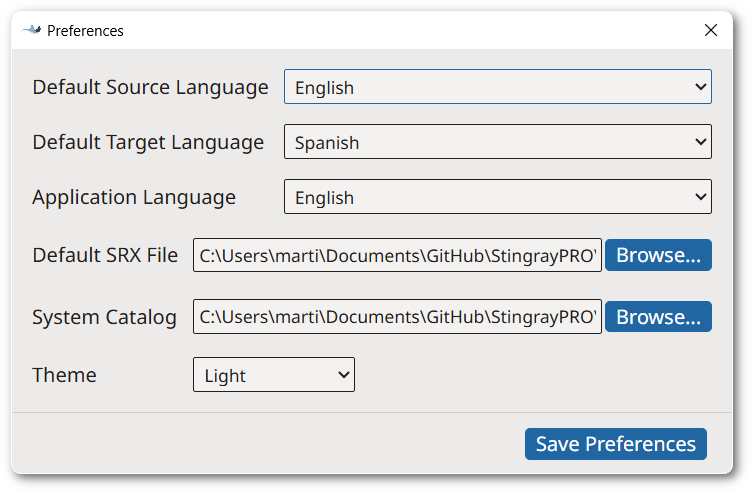The height and width of the screenshot is (493, 752).
Task: Browse for the System Catalog
Action: click(658, 317)
